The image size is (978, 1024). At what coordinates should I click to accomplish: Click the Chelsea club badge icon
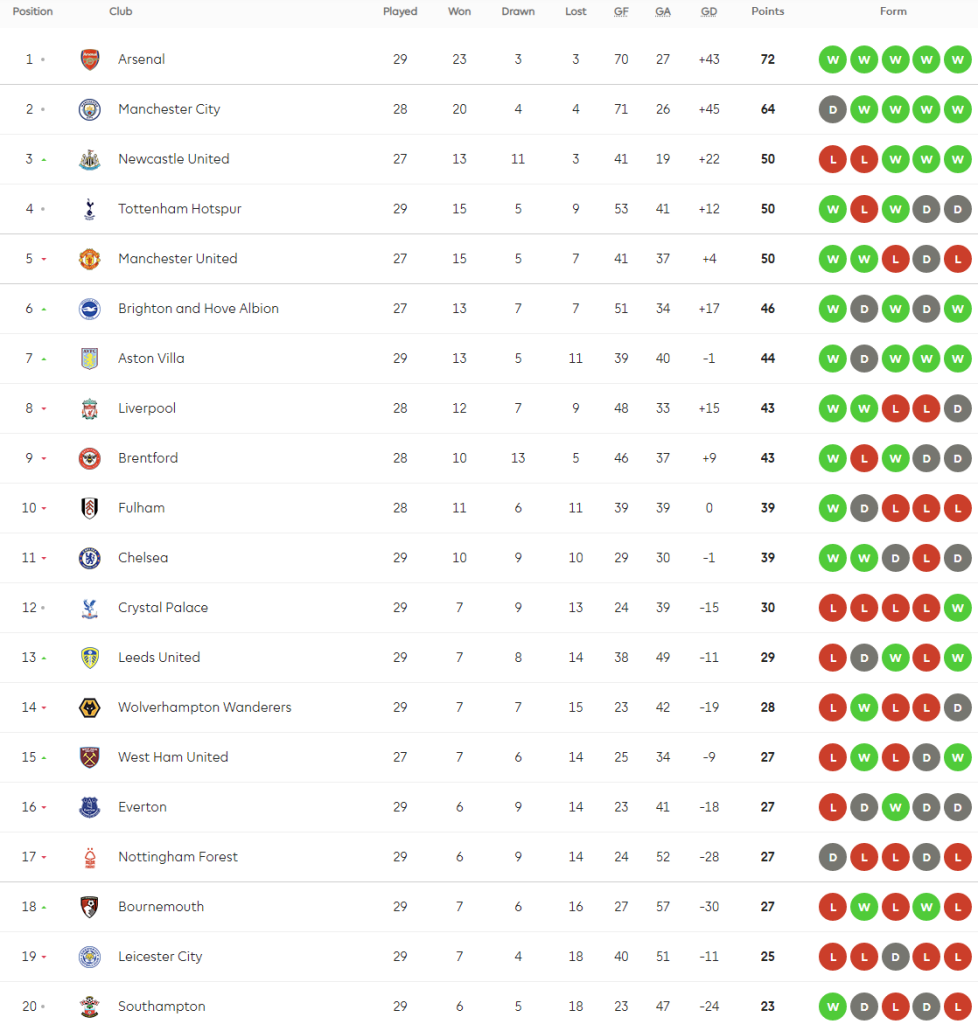(x=90, y=558)
